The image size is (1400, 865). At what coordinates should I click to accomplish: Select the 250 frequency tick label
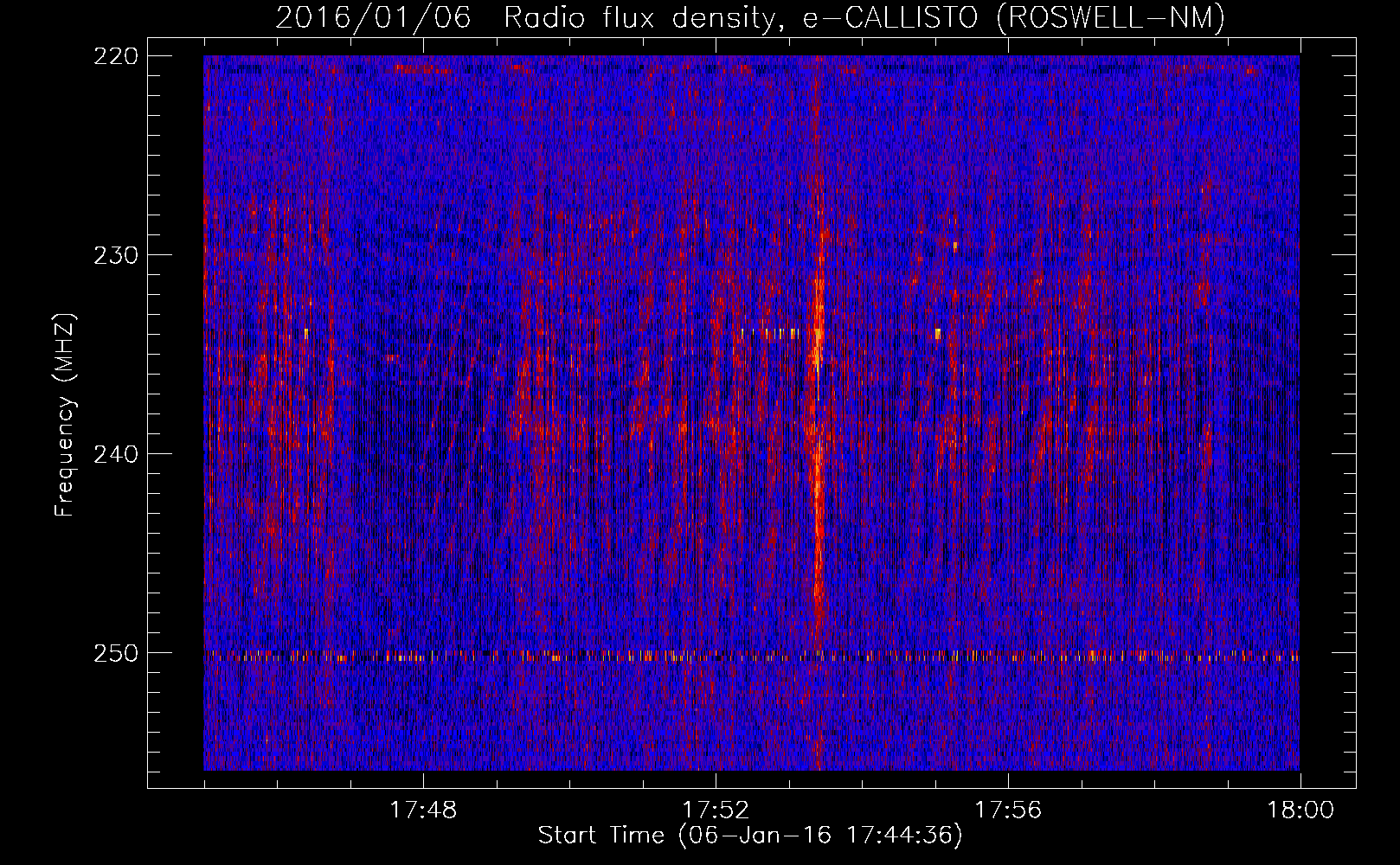pyautogui.click(x=115, y=653)
